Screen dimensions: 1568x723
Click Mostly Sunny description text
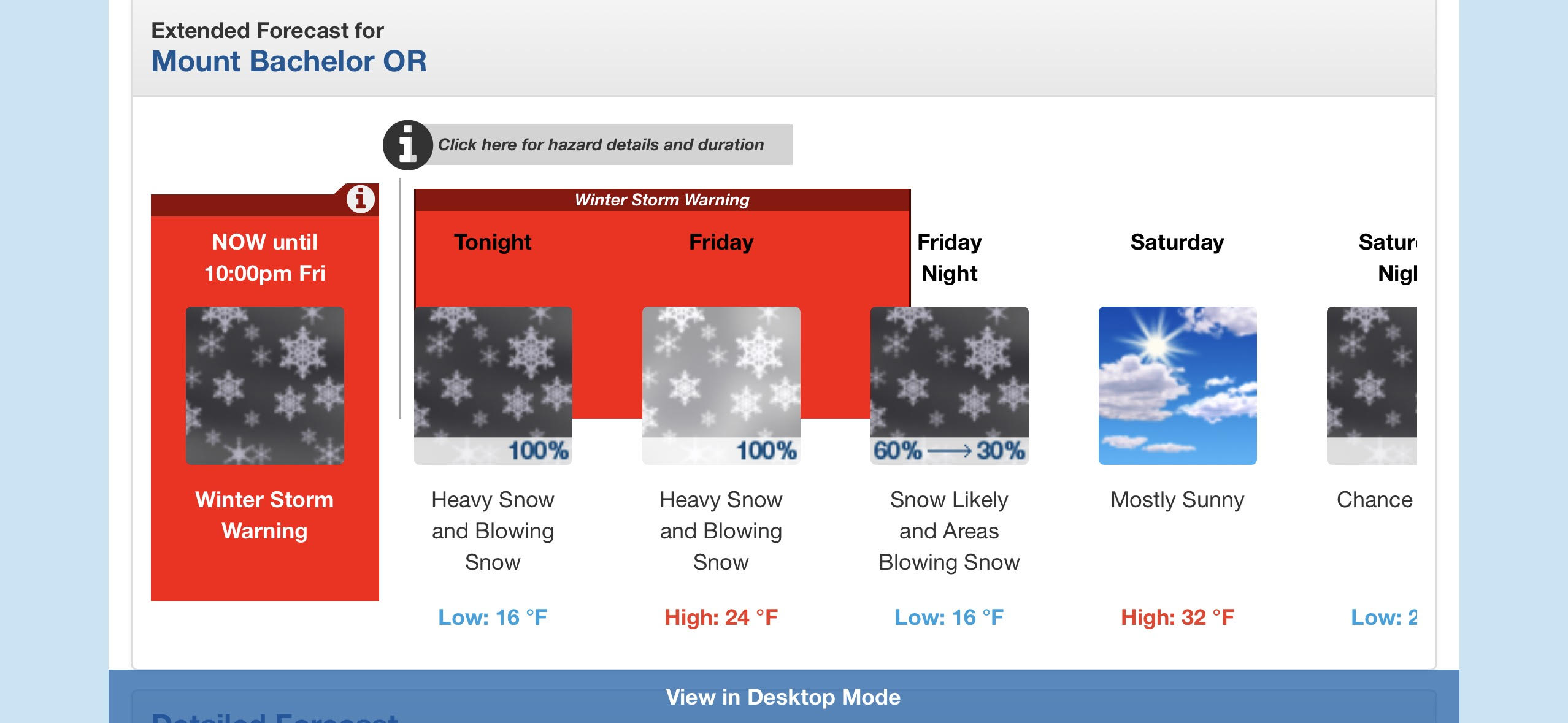tap(1178, 500)
